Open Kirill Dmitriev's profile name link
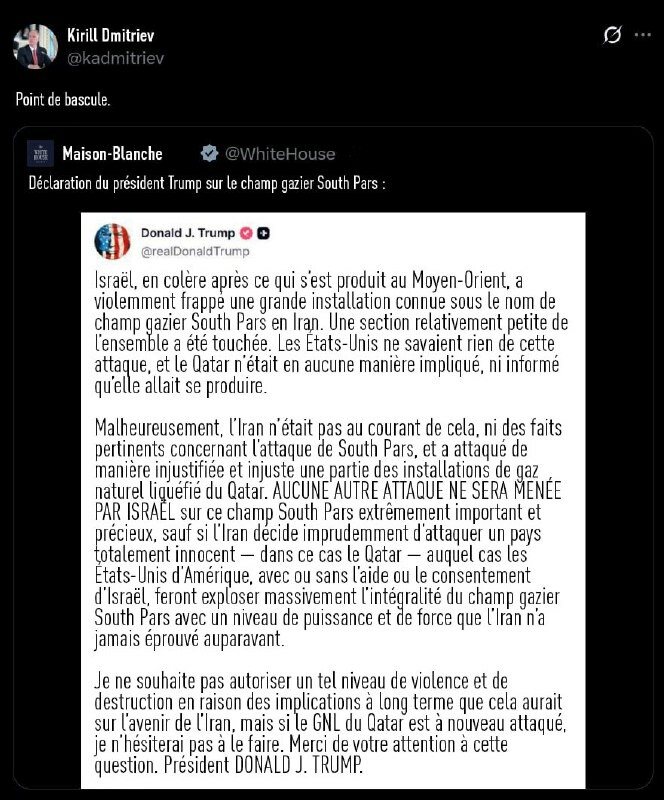This screenshot has height=800, width=664. point(110,36)
